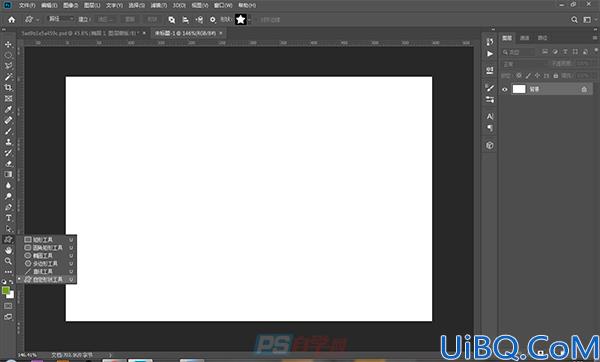
Task: Open the screen mode switcher icon
Action: pos(8,317)
